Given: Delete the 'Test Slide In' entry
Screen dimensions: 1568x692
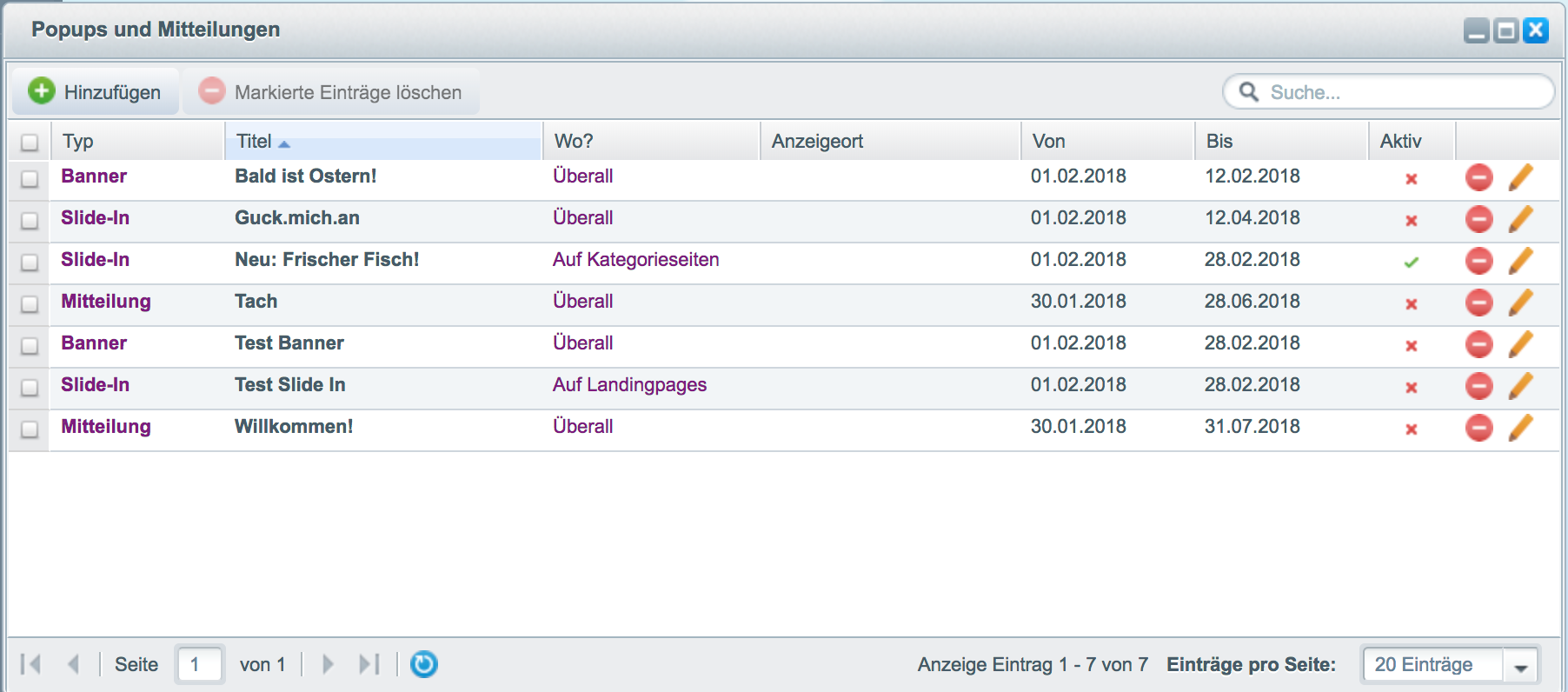Looking at the screenshot, I should coord(1478,386).
